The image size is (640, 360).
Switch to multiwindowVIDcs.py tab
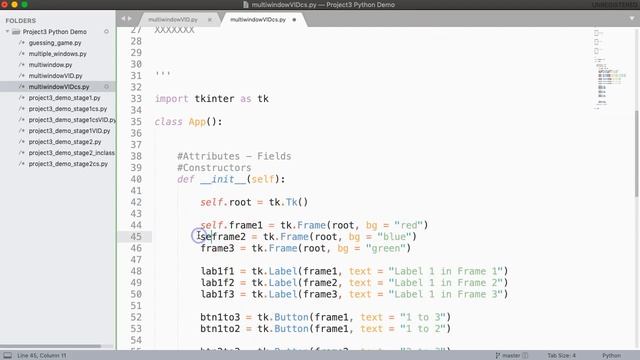(x=258, y=20)
